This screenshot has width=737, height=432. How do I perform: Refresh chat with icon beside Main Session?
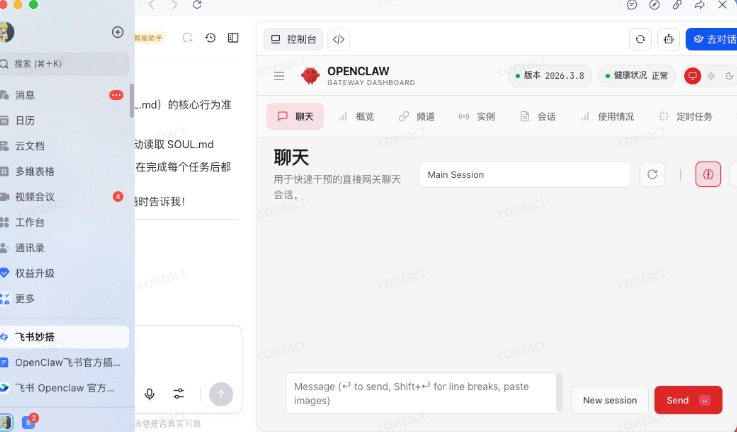[x=652, y=174]
